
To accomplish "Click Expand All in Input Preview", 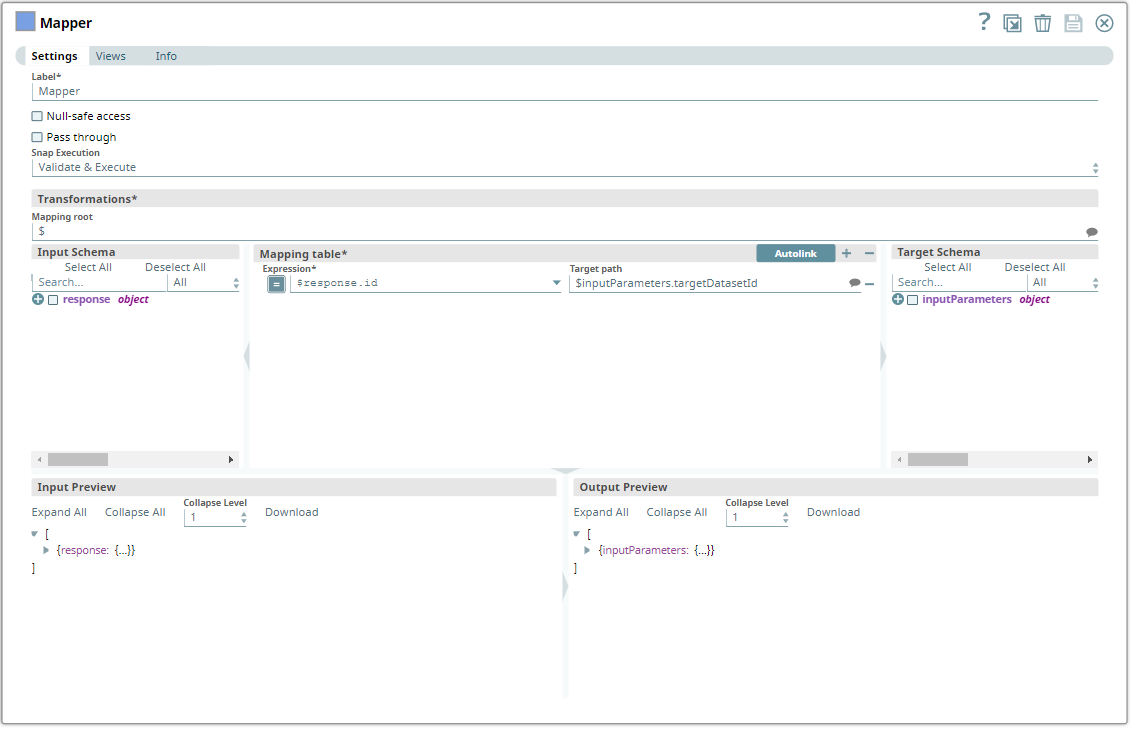I will pyautogui.click(x=59, y=513).
